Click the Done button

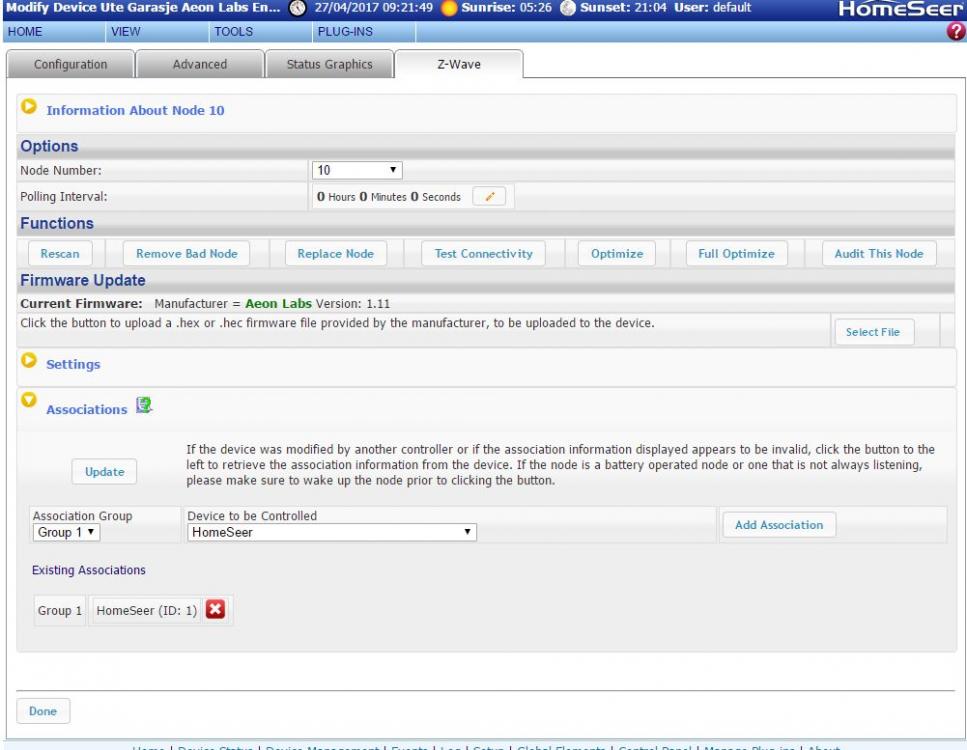43,711
